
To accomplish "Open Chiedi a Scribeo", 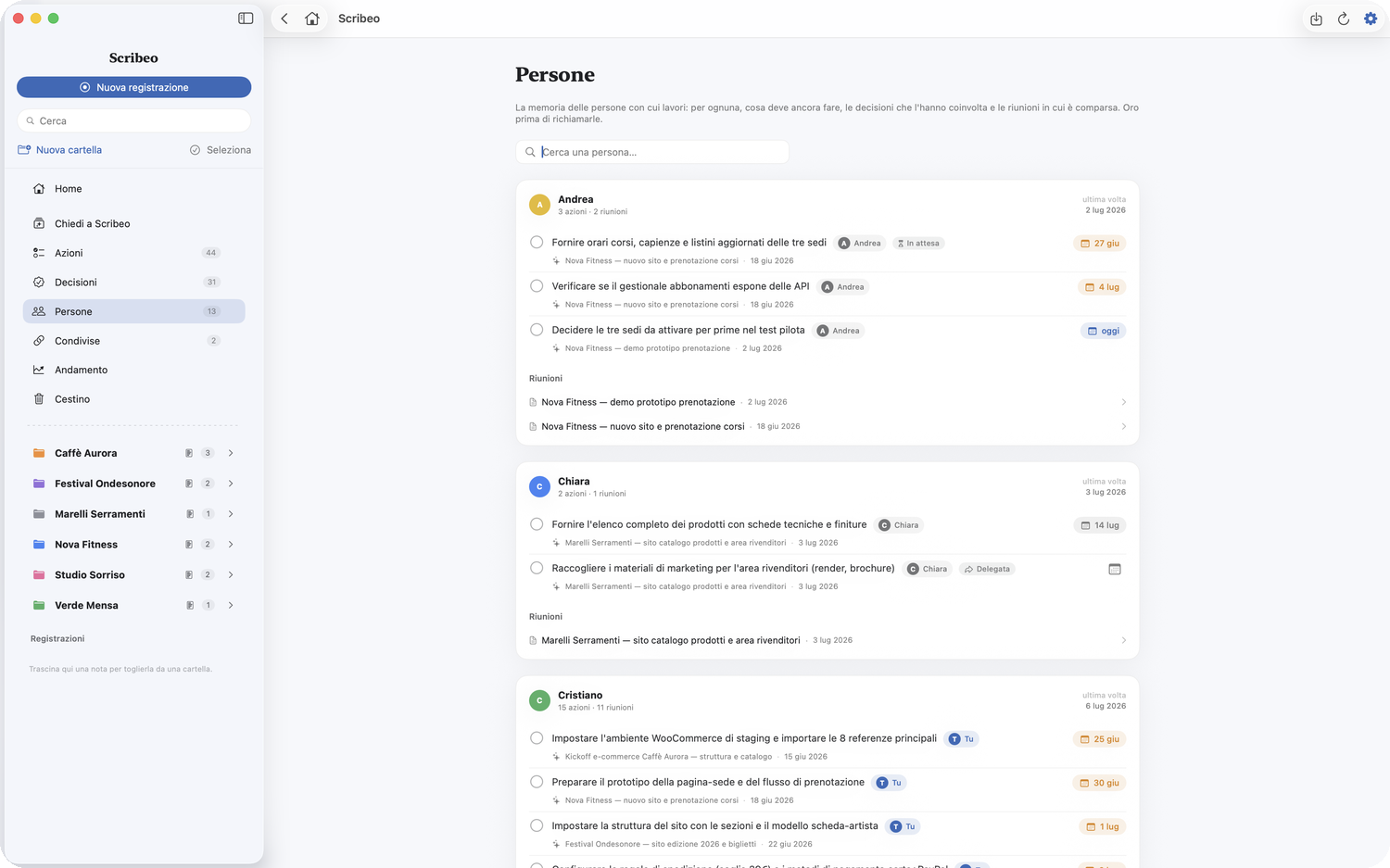I will tap(133, 223).
